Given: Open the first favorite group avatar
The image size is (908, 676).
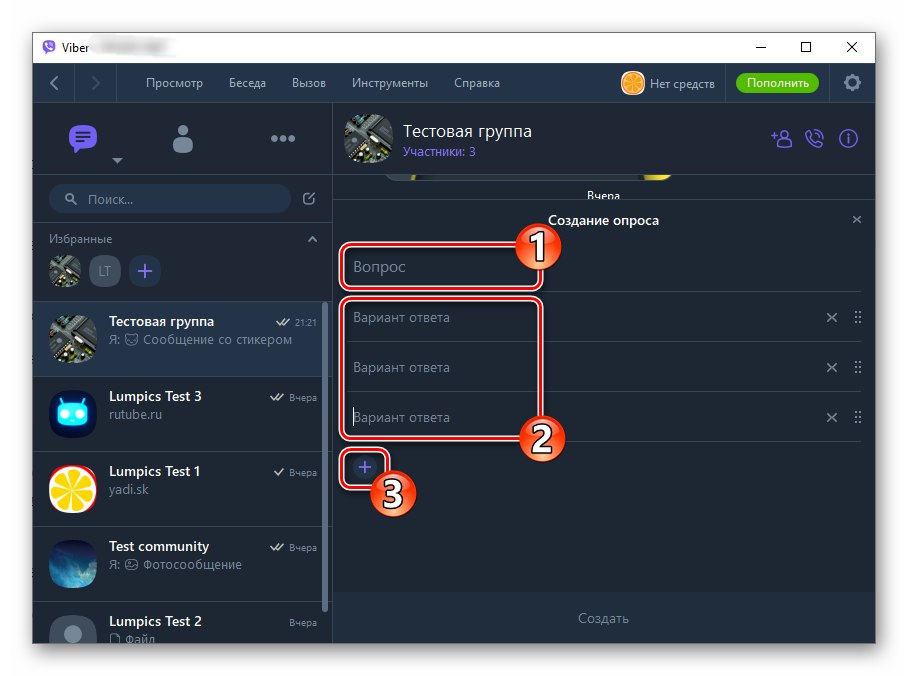Looking at the screenshot, I should pos(65,271).
